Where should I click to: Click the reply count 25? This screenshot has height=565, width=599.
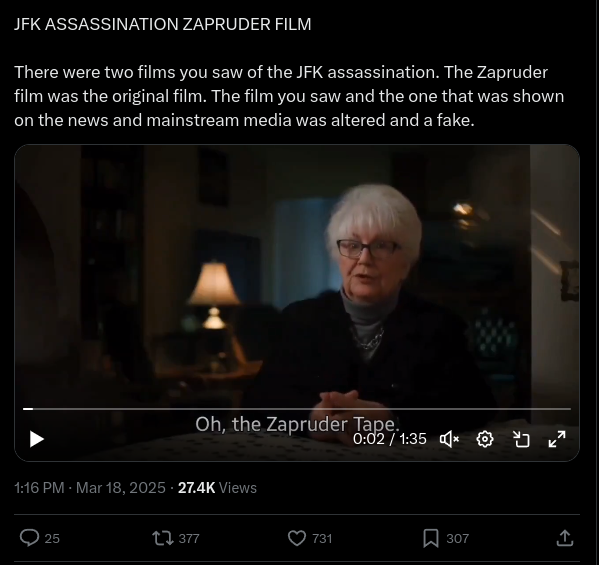(x=52, y=539)
